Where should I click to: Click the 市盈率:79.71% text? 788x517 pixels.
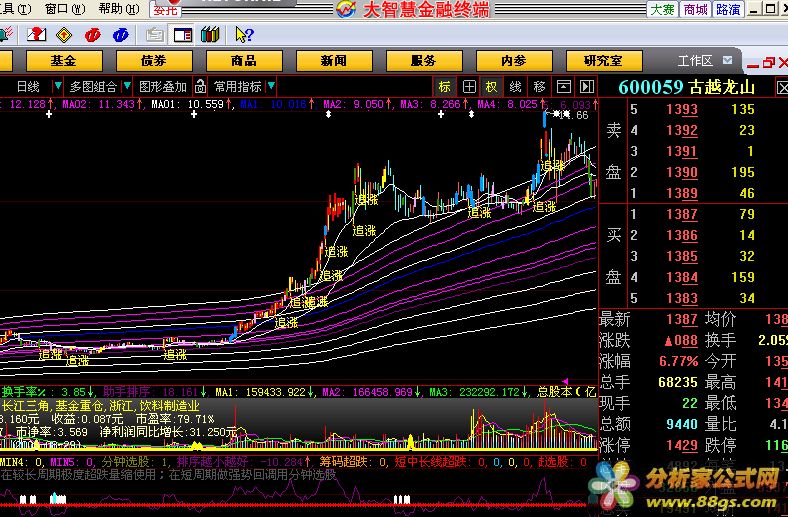[x=175, y=419]
